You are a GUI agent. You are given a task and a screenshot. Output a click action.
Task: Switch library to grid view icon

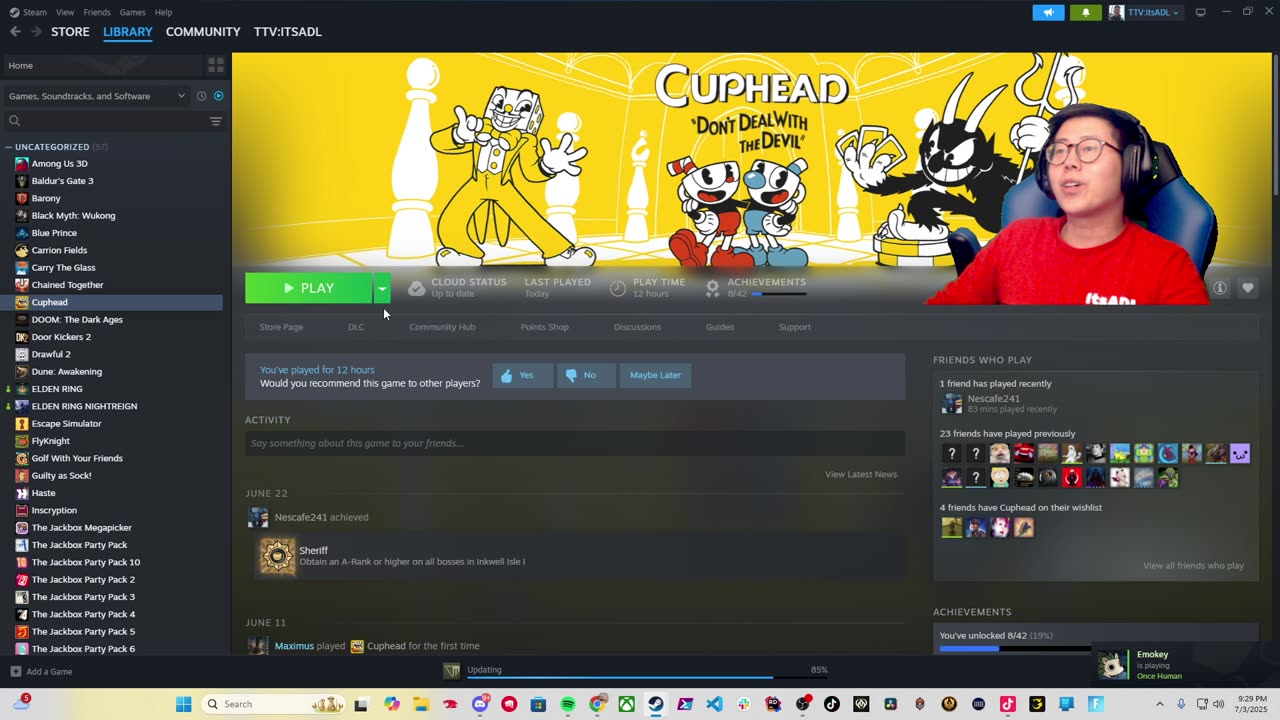(x=216, y=65)
